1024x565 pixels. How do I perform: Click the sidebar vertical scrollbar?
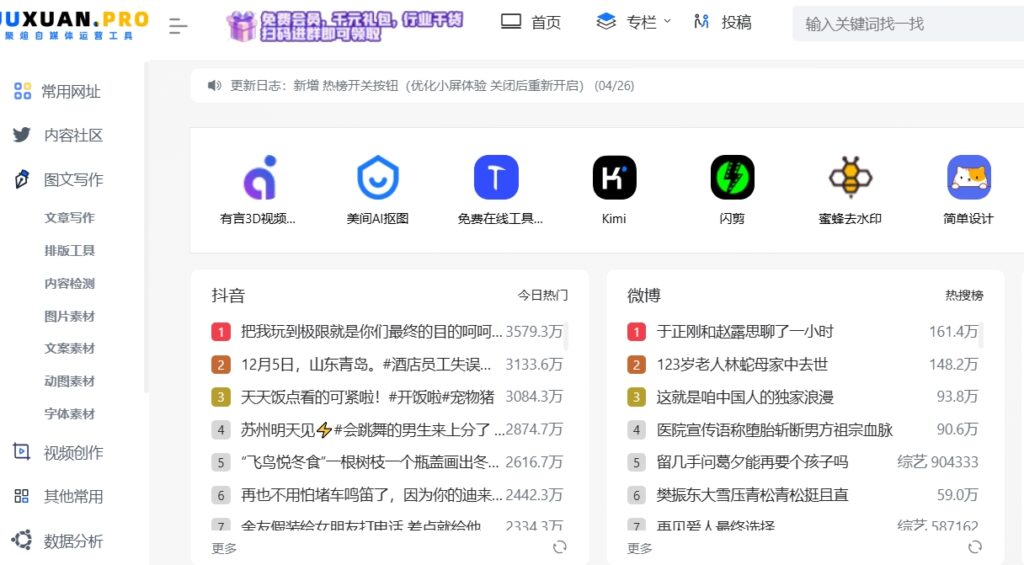pos(146,229)
